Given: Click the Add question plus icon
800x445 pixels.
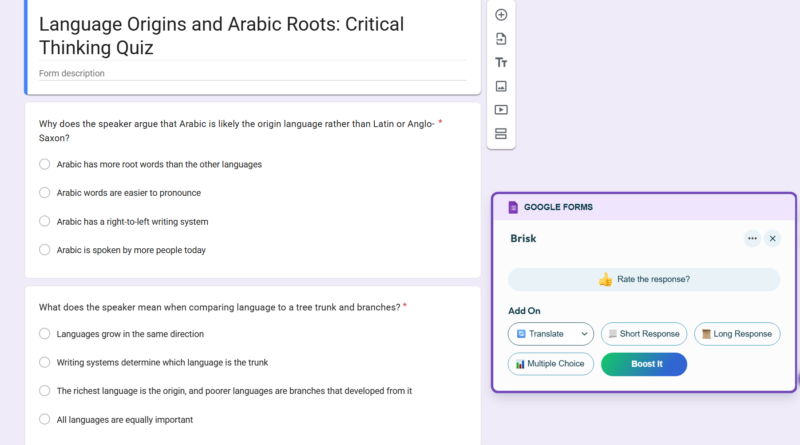Looking at the screenshot, I should (501, 15).
